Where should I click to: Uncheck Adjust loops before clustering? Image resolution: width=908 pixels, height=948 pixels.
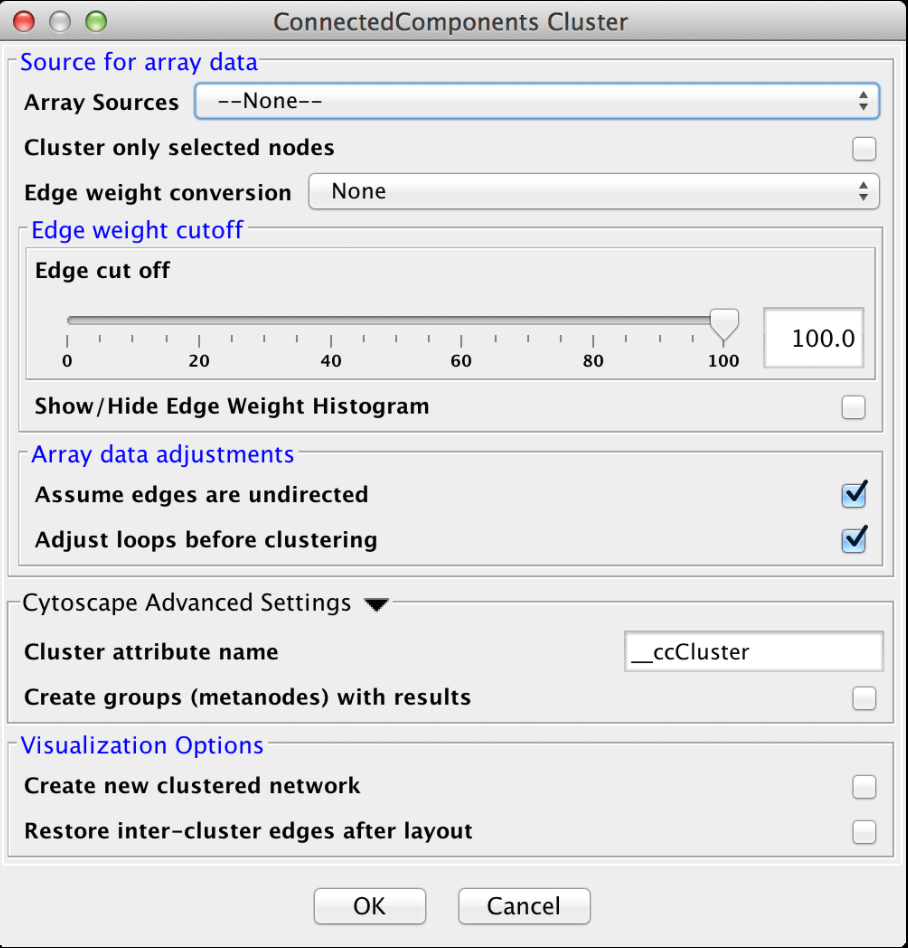(853, 540)
